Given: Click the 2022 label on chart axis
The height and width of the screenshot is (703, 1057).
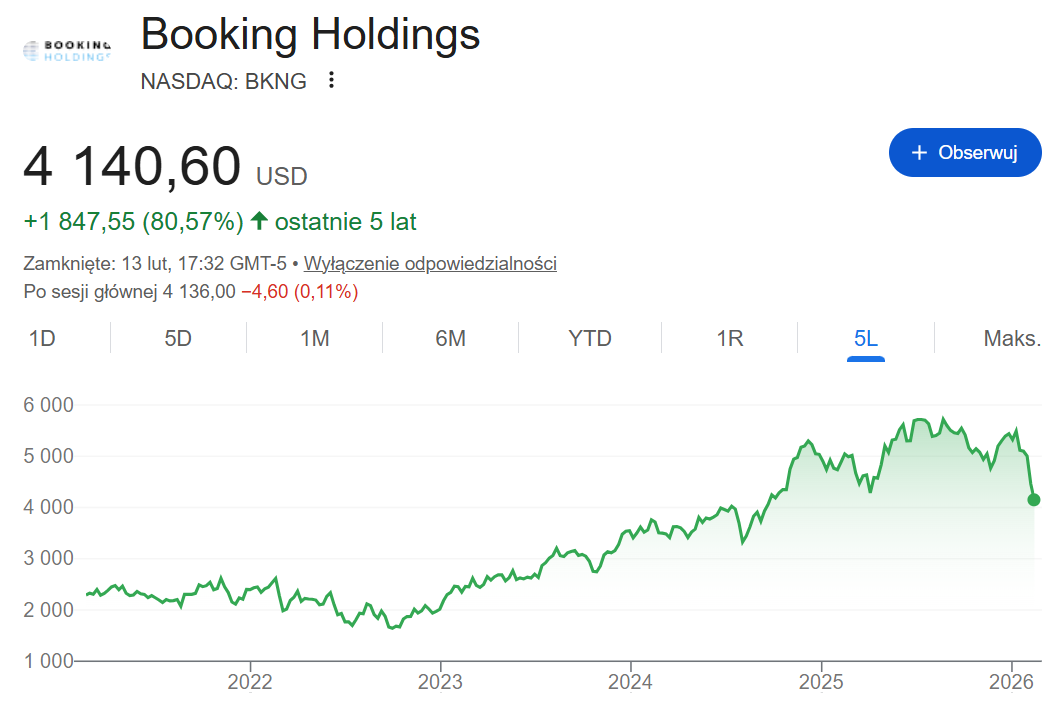Looking at the screenshot, I should coord(249,682).
